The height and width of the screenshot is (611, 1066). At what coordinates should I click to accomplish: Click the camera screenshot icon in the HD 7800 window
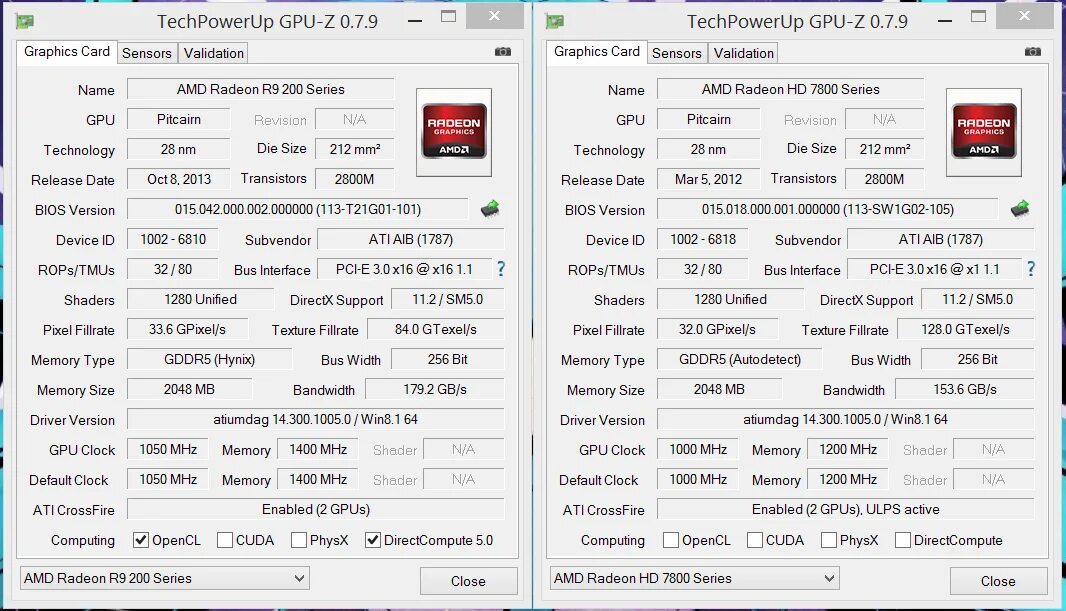pos(1033,52)
